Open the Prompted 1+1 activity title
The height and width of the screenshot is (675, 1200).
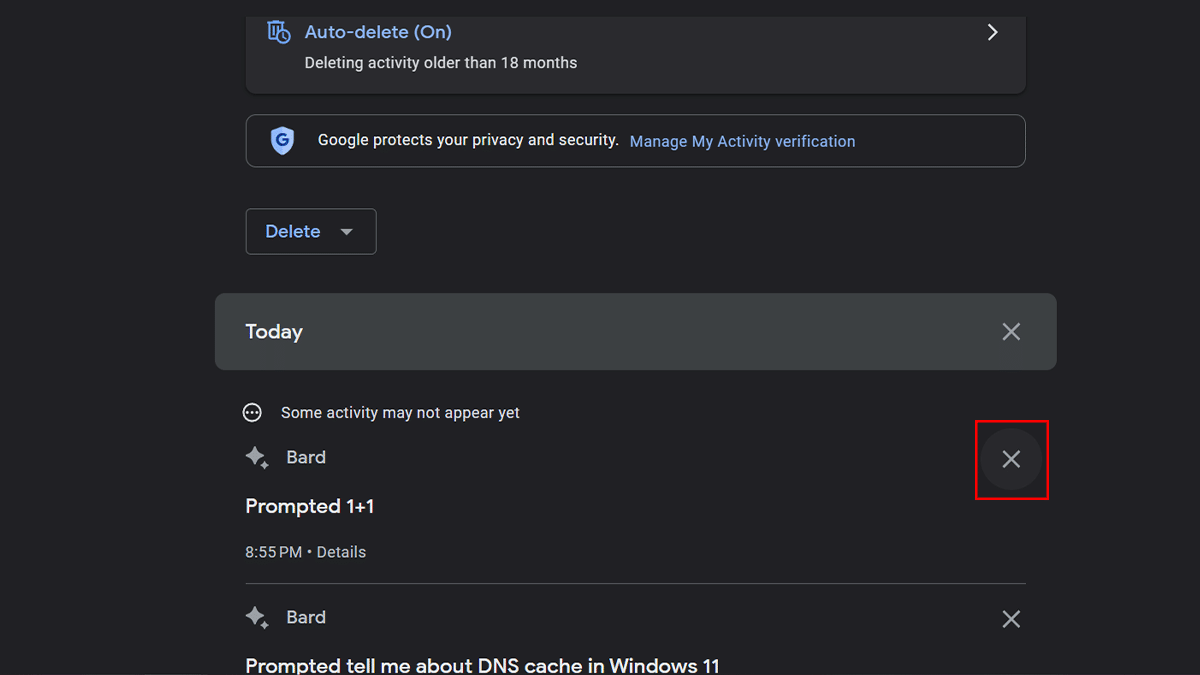tap(310, 507)
